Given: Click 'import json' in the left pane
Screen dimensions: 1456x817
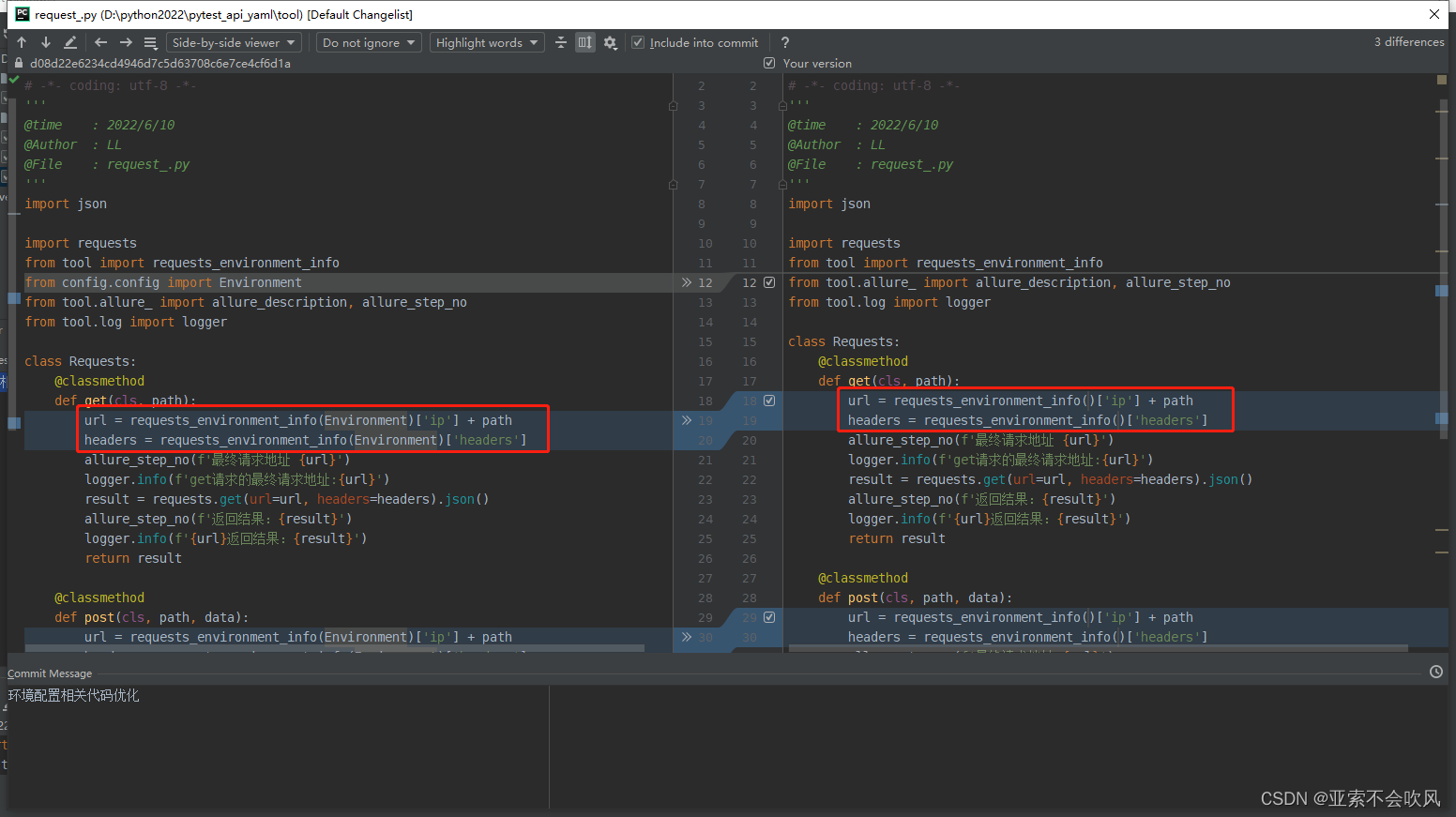Looking at the screenshot, I should (66, 204).
